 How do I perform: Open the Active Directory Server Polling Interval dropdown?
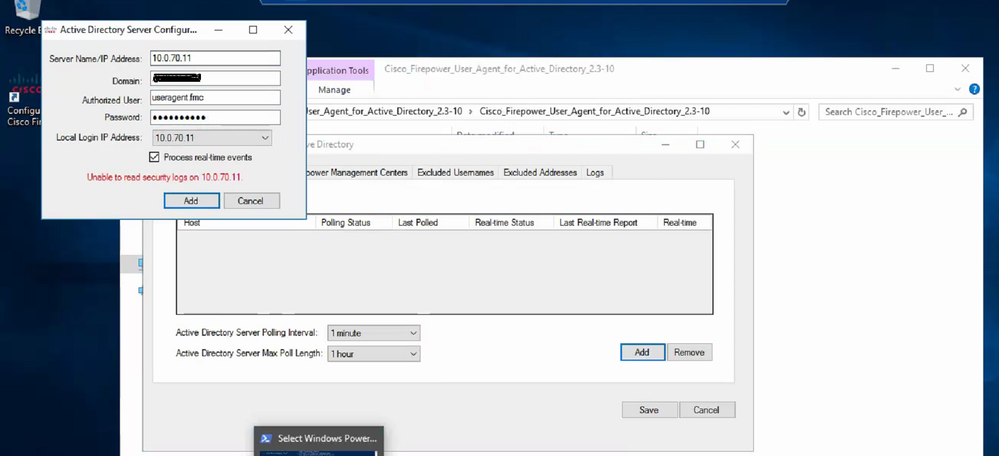coord(373,333)
